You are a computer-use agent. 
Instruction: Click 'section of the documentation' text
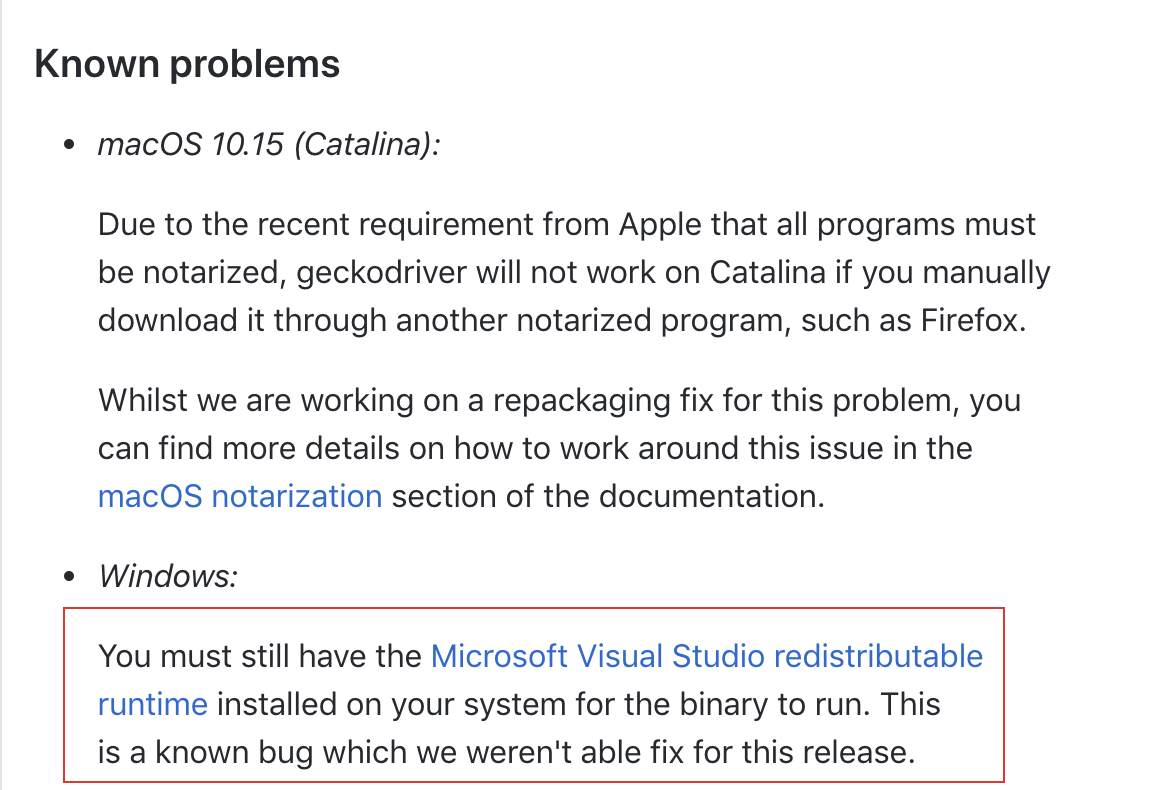pos(608,497)
